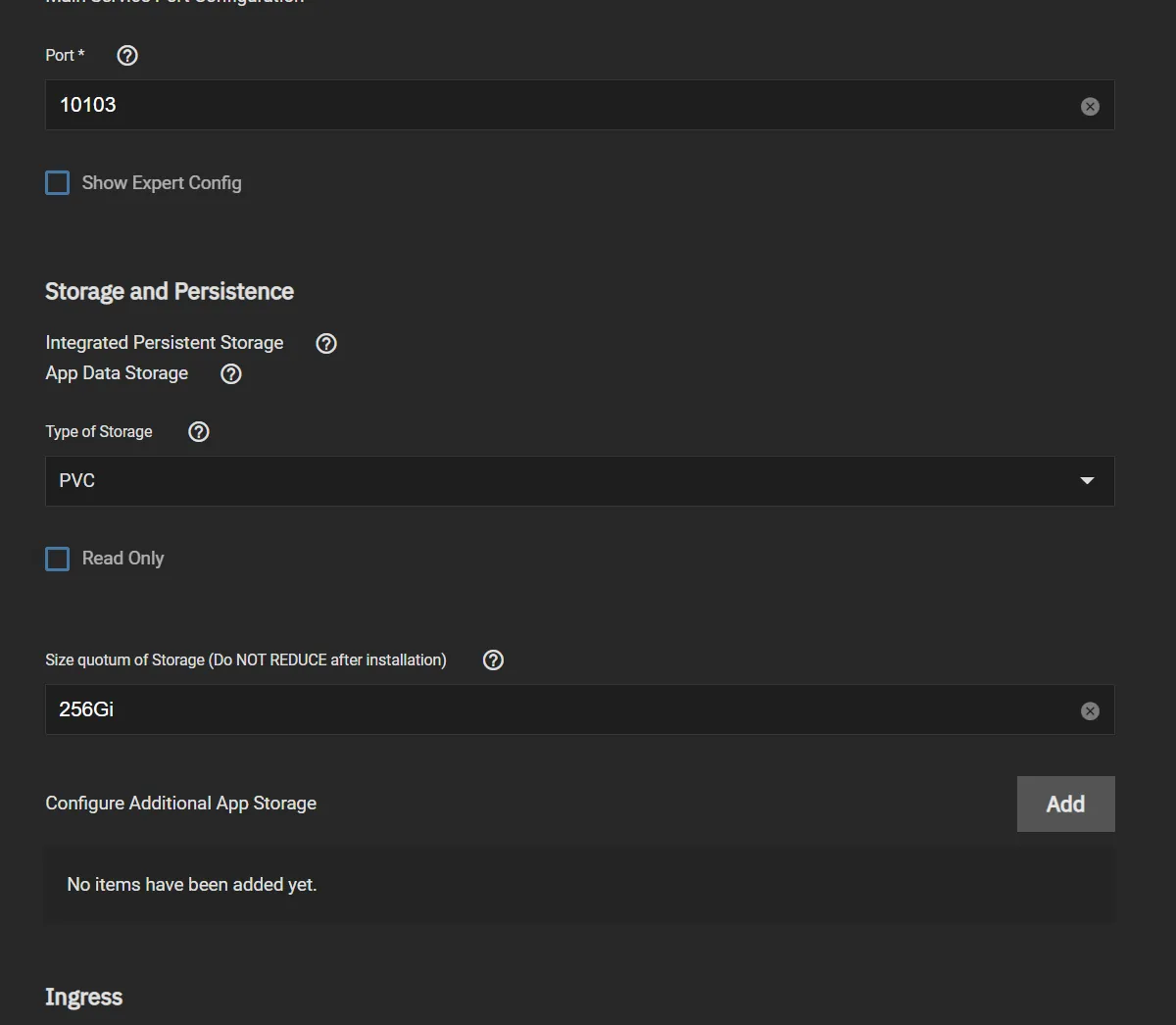The height and width of the screenshot is (1025, 1176).
Task: Click the caret icon on the PVC selector
Action: 1087,481
